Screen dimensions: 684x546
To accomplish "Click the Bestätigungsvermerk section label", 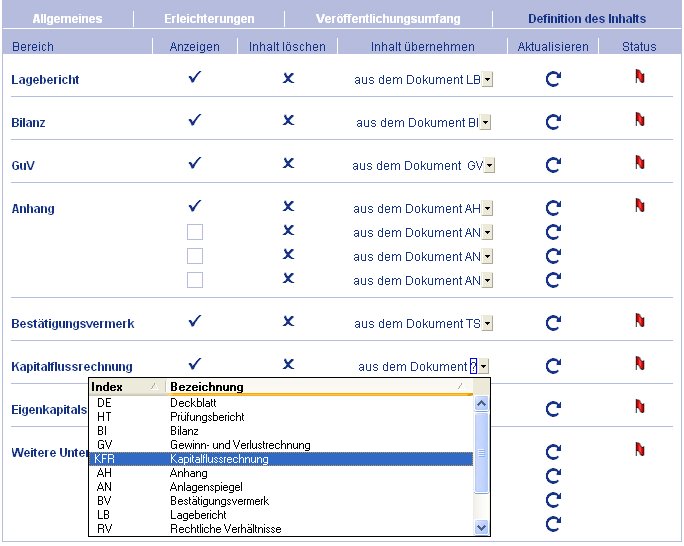I will coord(72,324).
